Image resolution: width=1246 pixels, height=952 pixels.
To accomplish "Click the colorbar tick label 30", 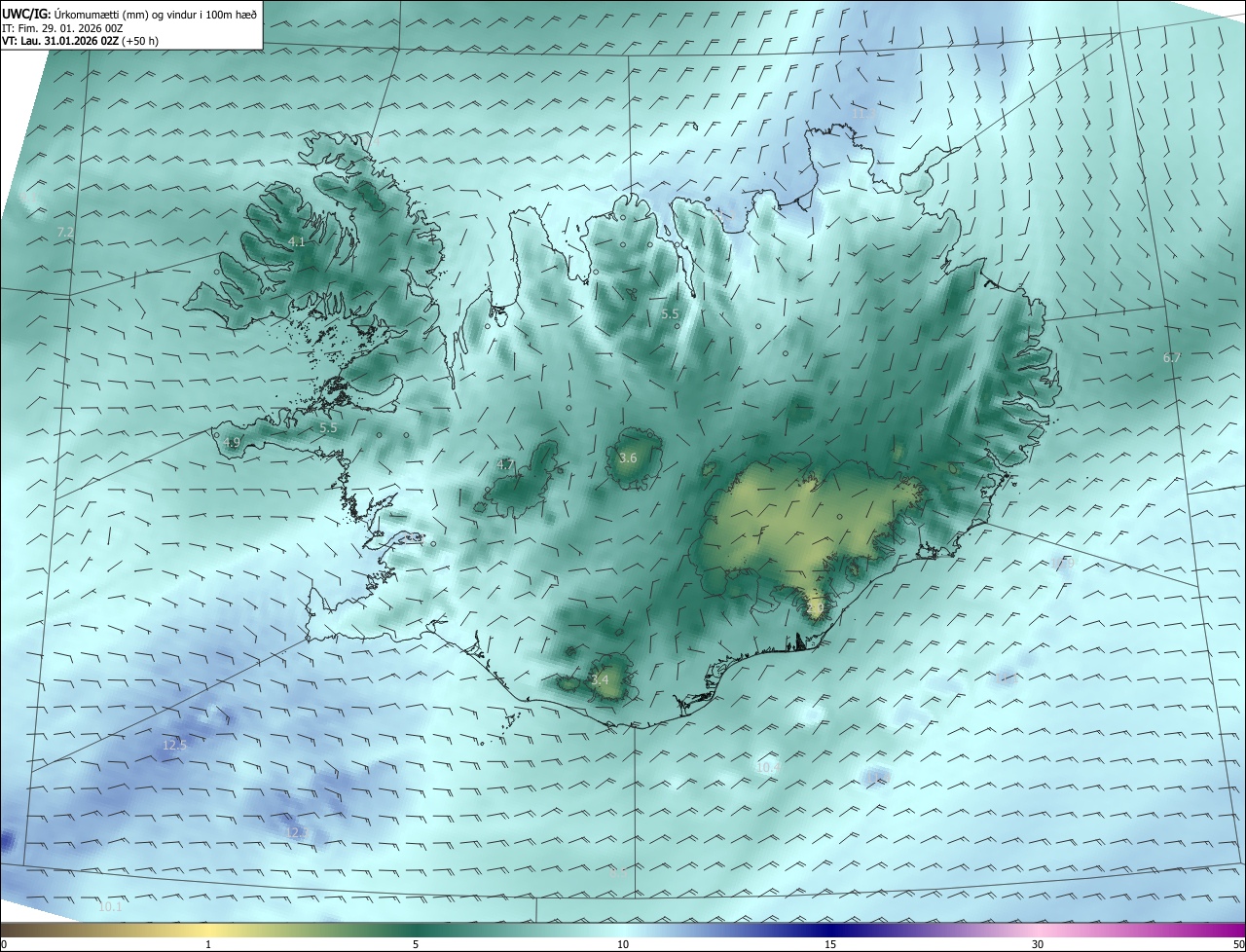I will (x=1038, y=944).
